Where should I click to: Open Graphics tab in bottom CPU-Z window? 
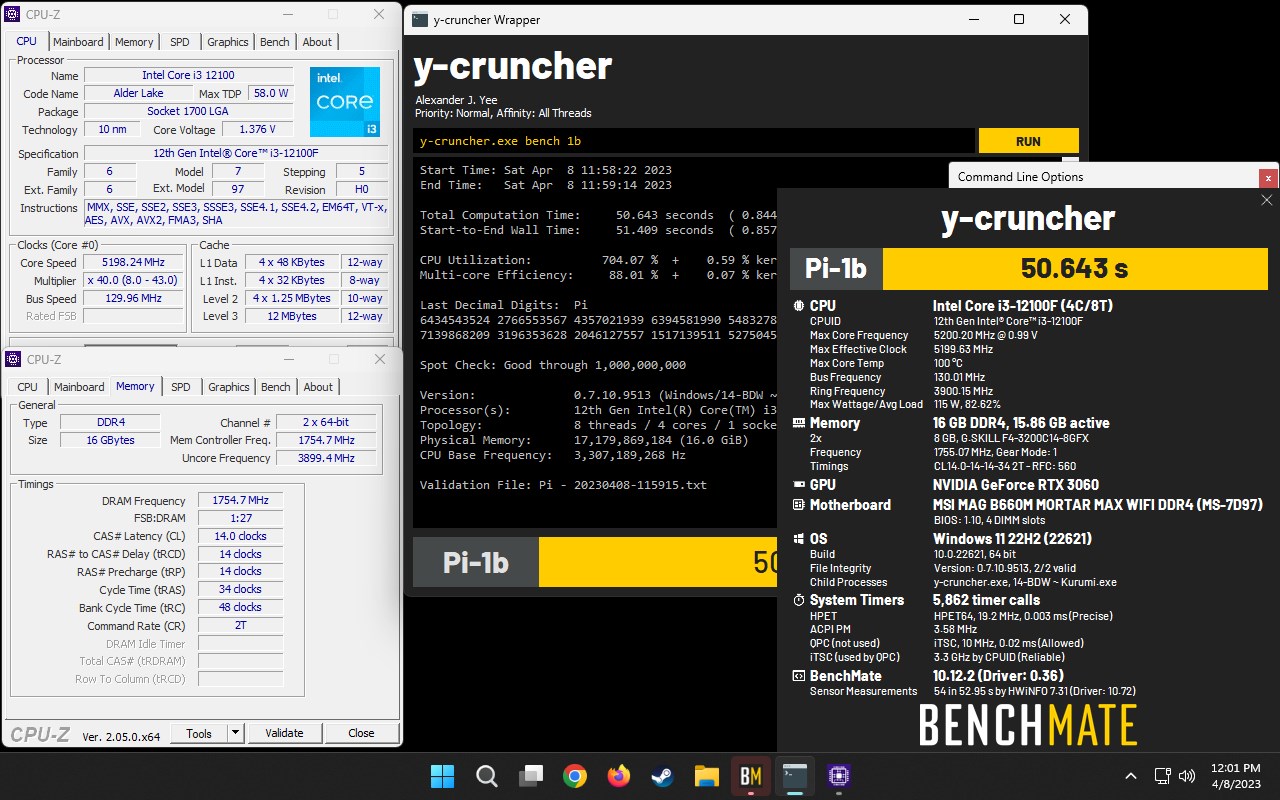click(x=228, y=387)
